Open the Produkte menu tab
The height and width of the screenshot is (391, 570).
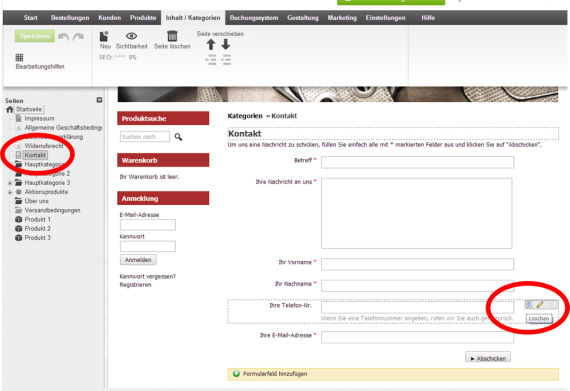click(143, 18)
